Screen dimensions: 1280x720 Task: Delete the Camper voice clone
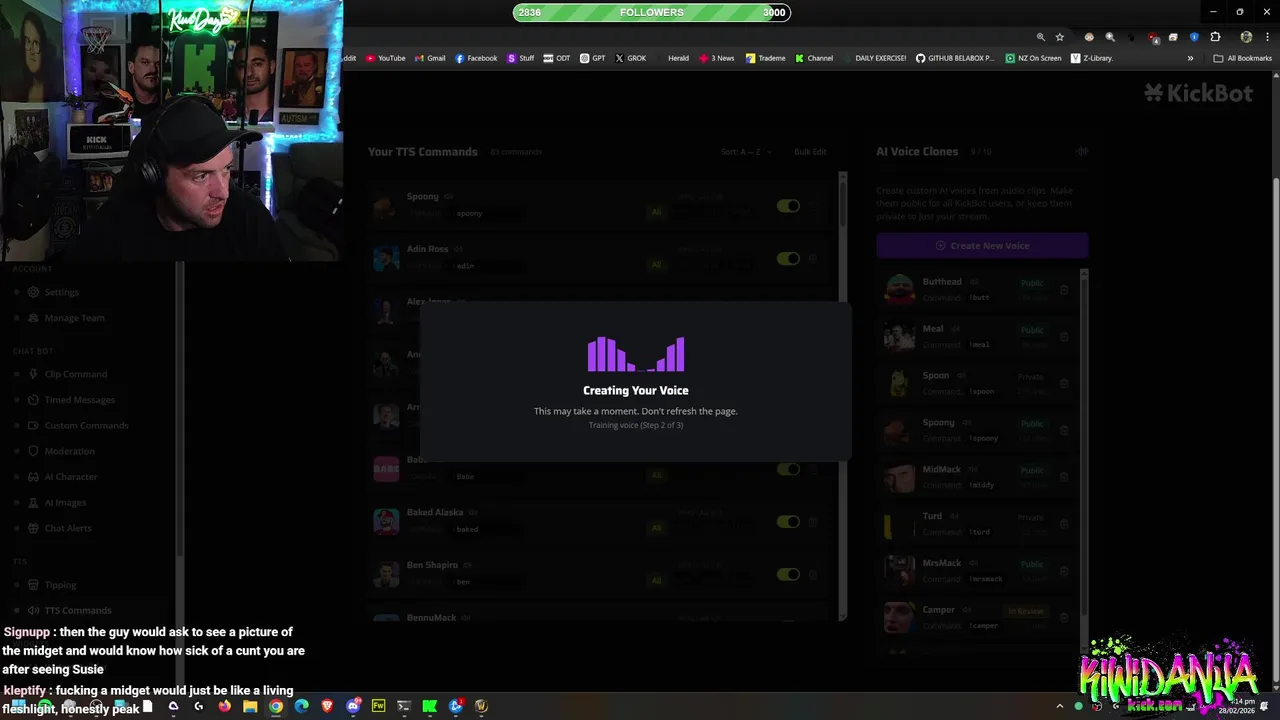tap(1064, 618)
